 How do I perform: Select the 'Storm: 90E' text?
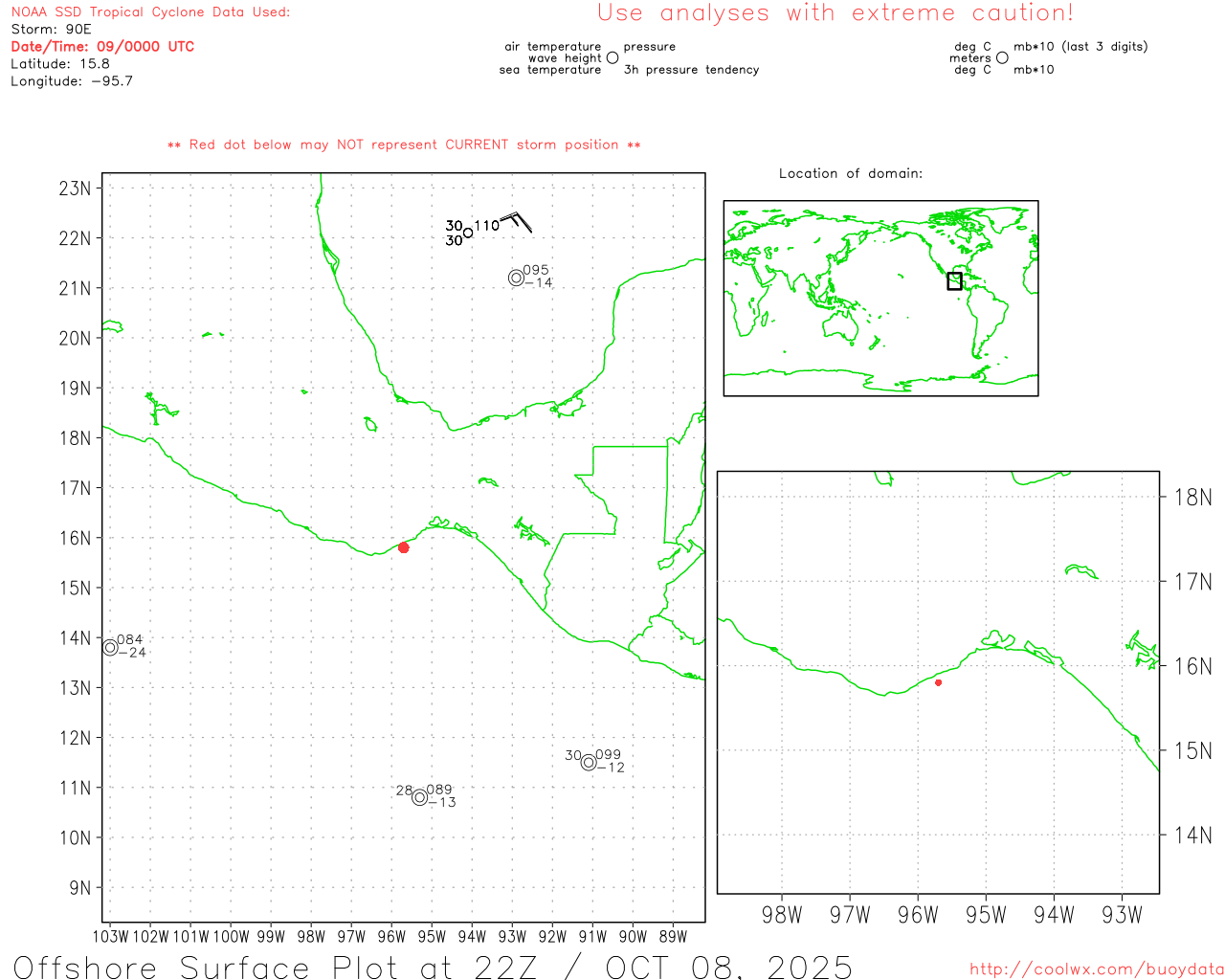pos(51,30)
